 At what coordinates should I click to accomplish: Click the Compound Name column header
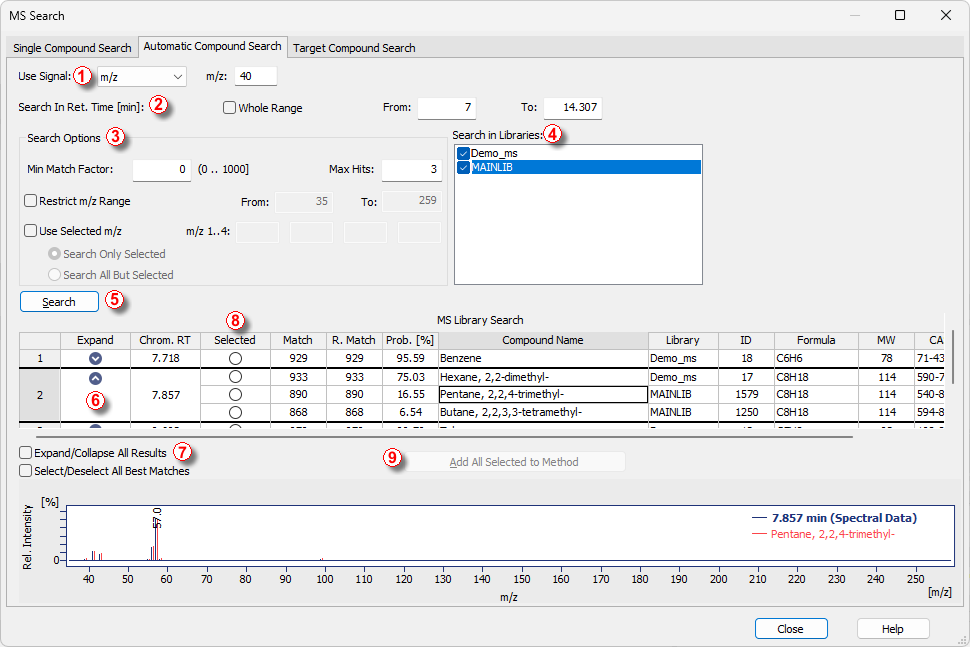(x=543, y=340)
